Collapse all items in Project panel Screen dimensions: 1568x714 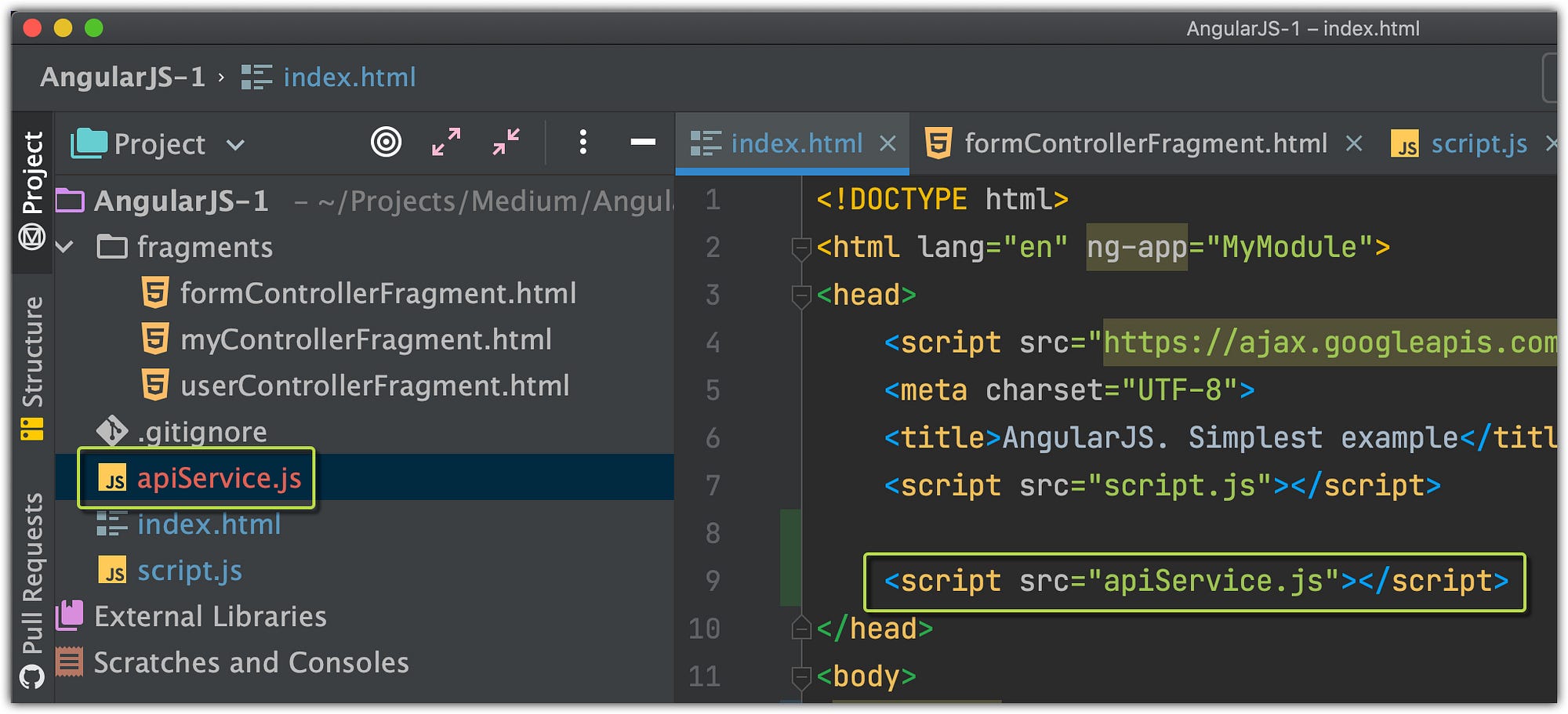506,142
